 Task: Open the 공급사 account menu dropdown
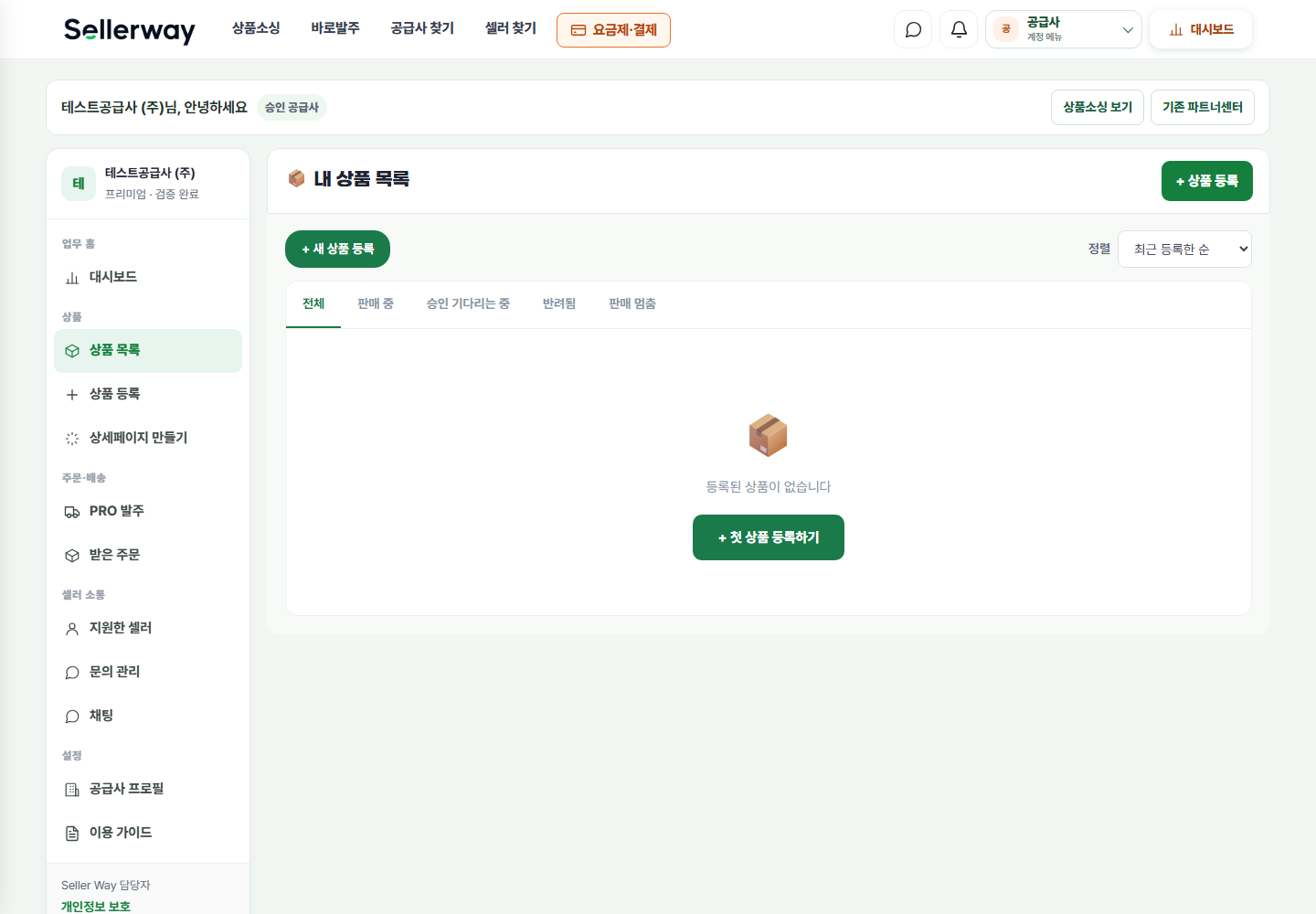pyautogui.click(x=1064, y=29)
